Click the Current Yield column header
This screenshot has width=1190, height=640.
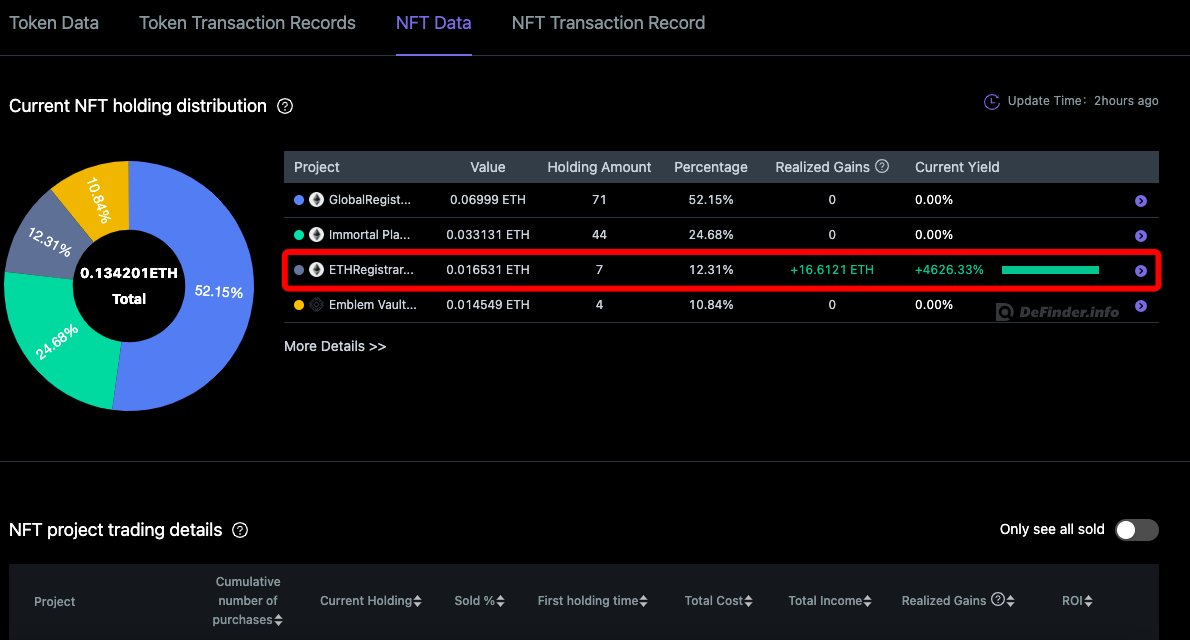957,167
